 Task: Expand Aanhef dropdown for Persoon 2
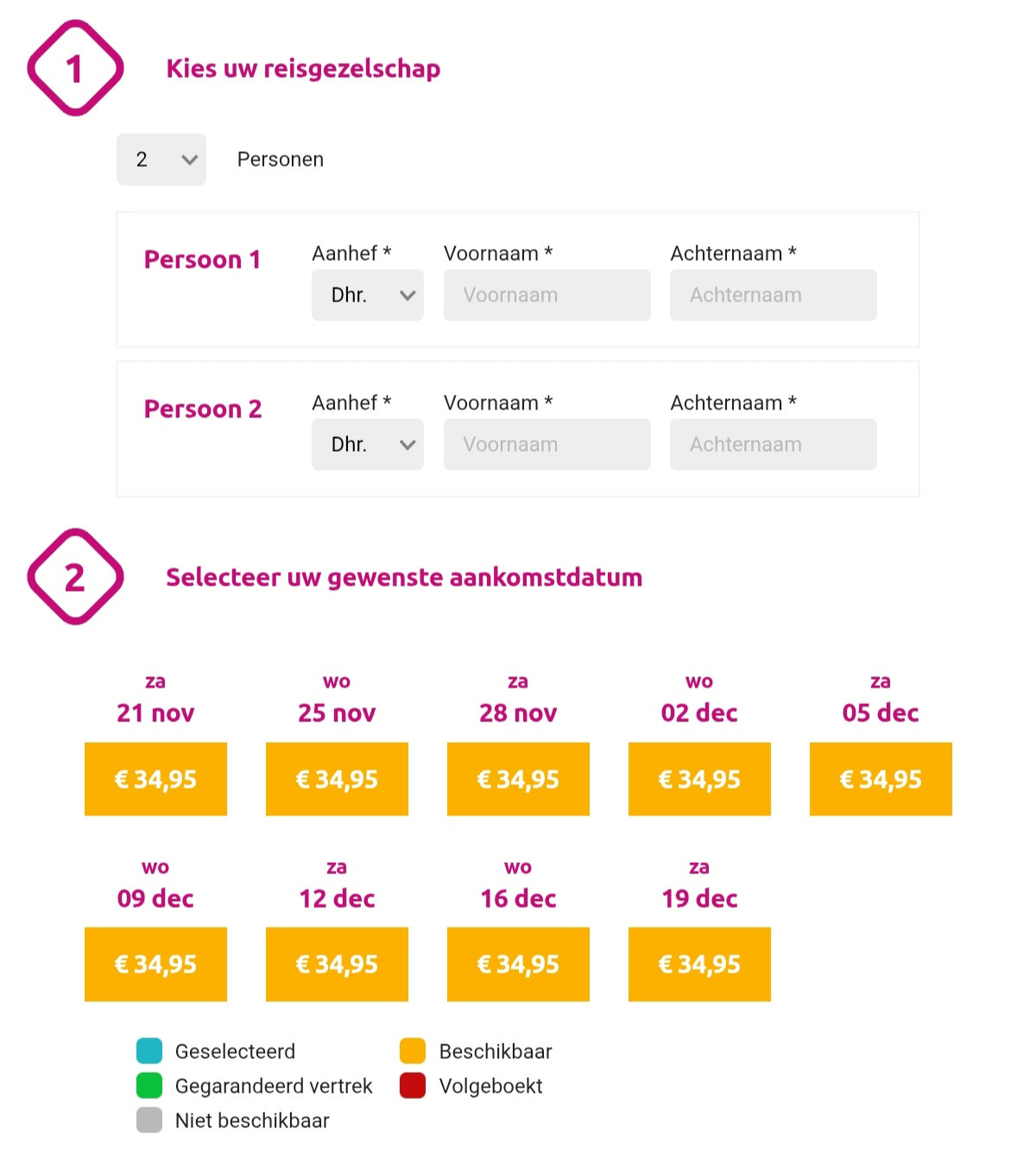[x=368, y=444]
